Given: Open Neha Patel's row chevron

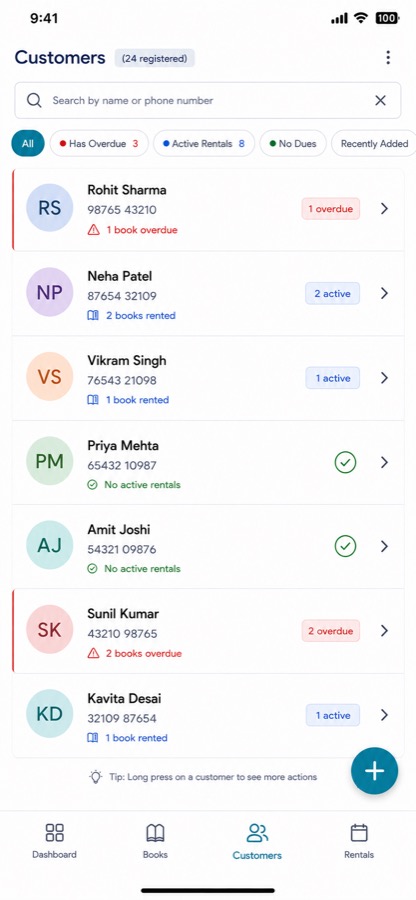Looking at the screenshot, I should [x=384, y=293].
